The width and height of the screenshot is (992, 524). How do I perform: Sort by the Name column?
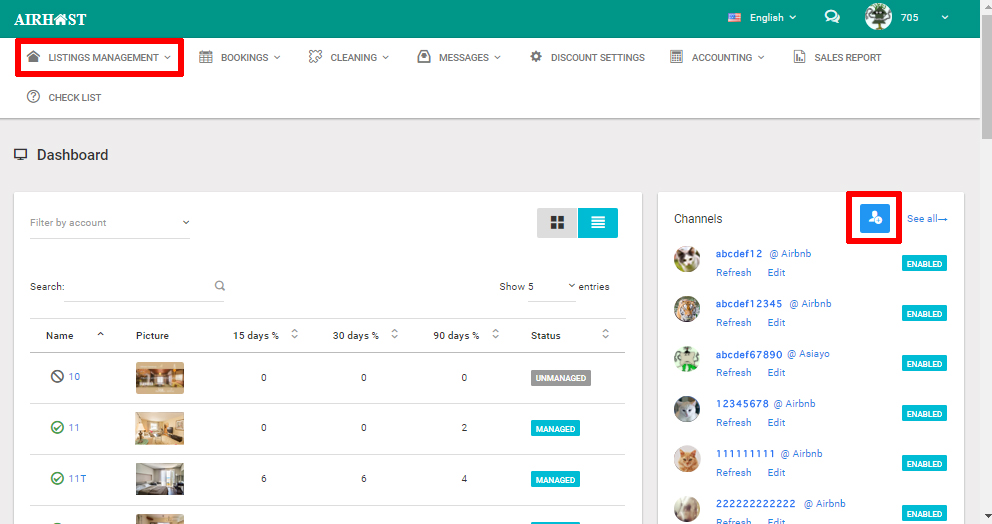(x=75, y=335)
